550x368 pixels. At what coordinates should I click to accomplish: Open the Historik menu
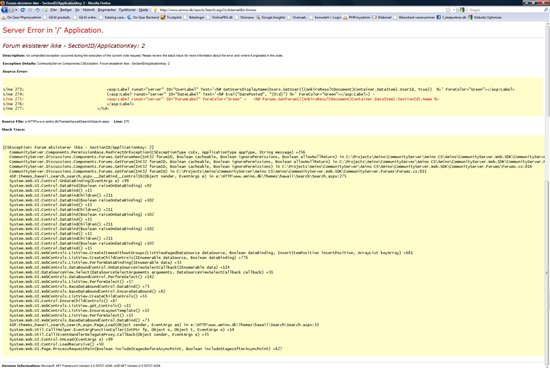pyautogui.click(x=89, y=10)
